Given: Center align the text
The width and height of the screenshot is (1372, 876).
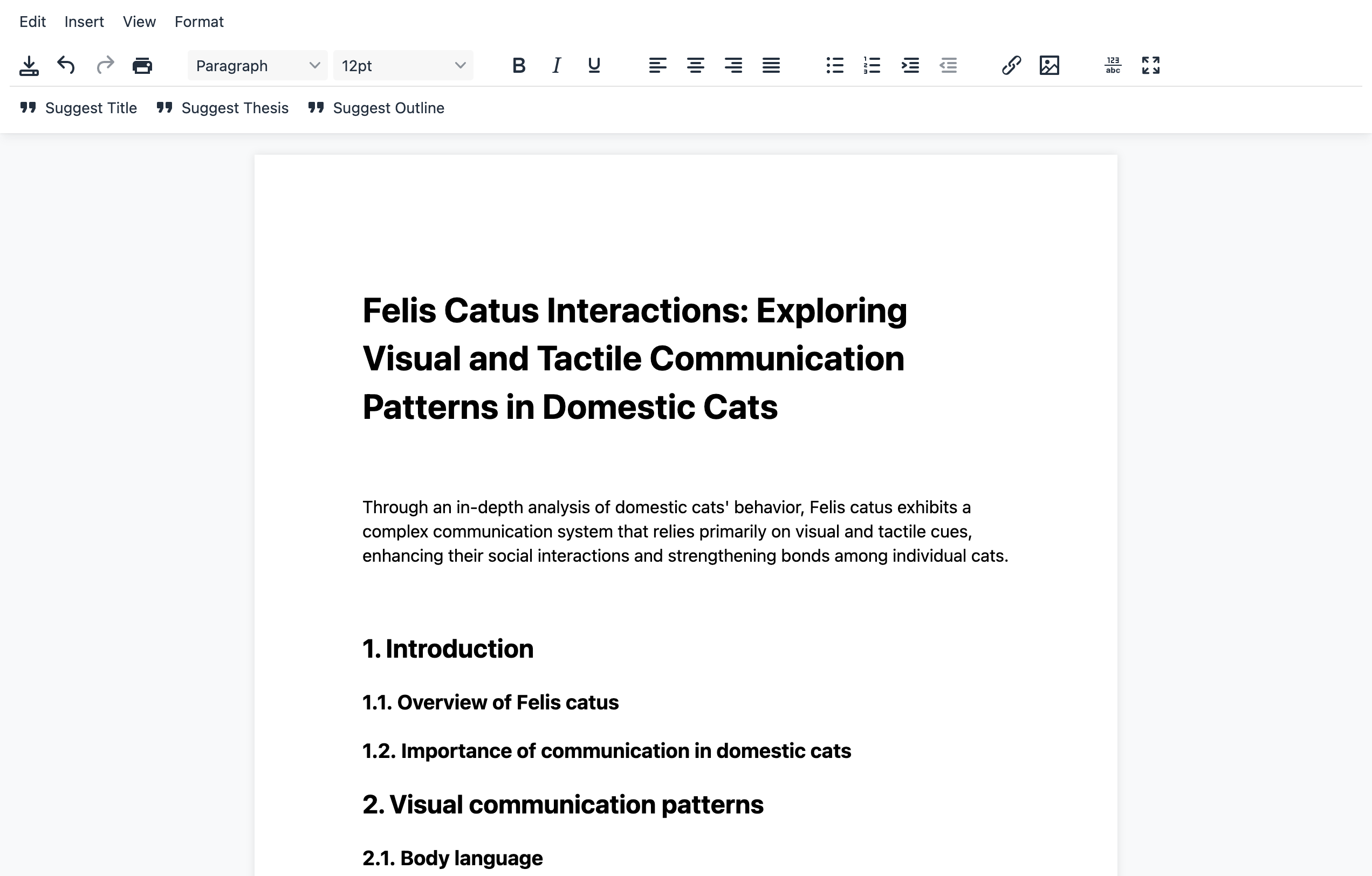Looking at the screenshot, I should click(x=695, y=66).
